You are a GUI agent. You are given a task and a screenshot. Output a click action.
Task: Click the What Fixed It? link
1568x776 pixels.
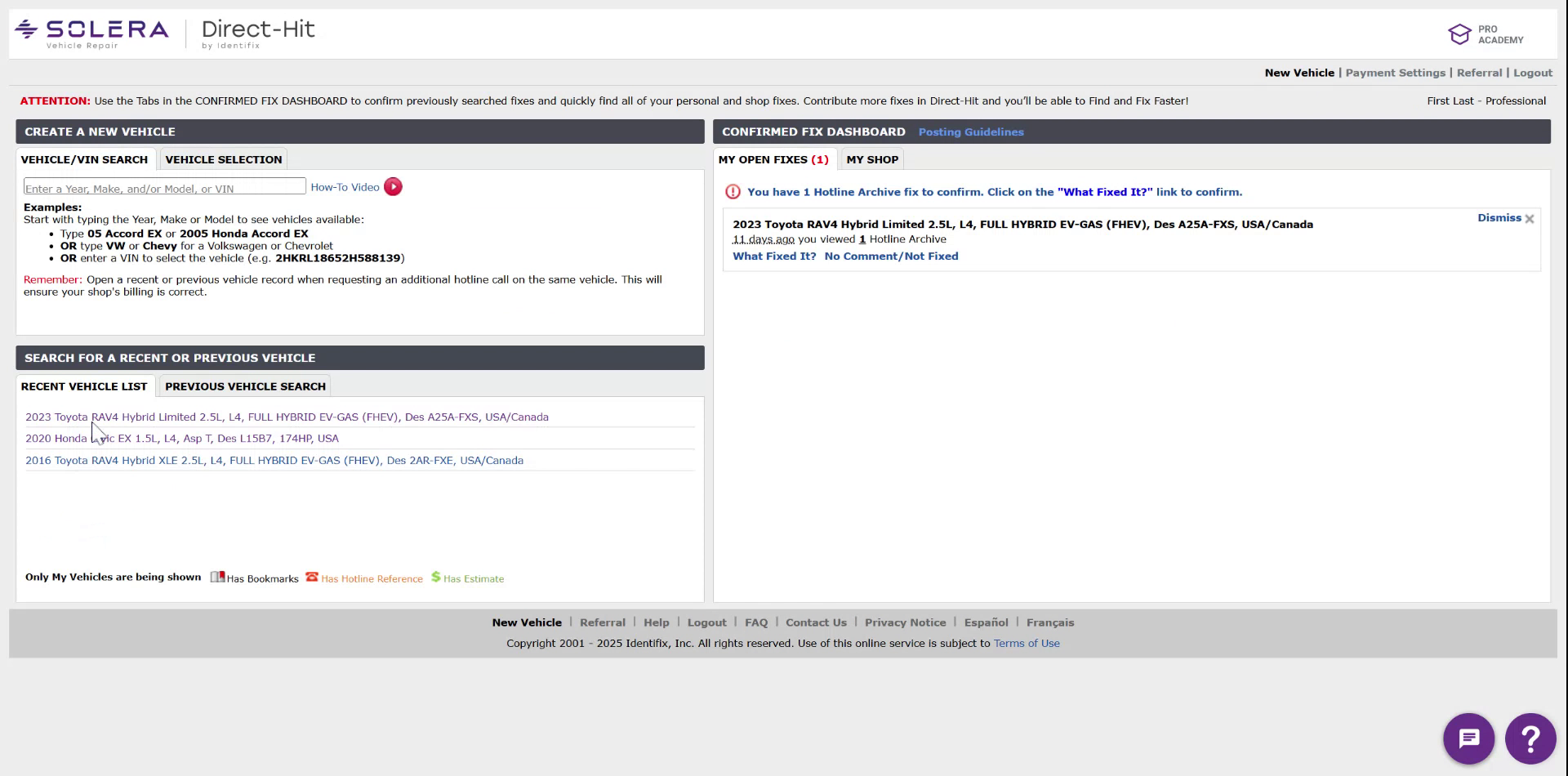773,256
